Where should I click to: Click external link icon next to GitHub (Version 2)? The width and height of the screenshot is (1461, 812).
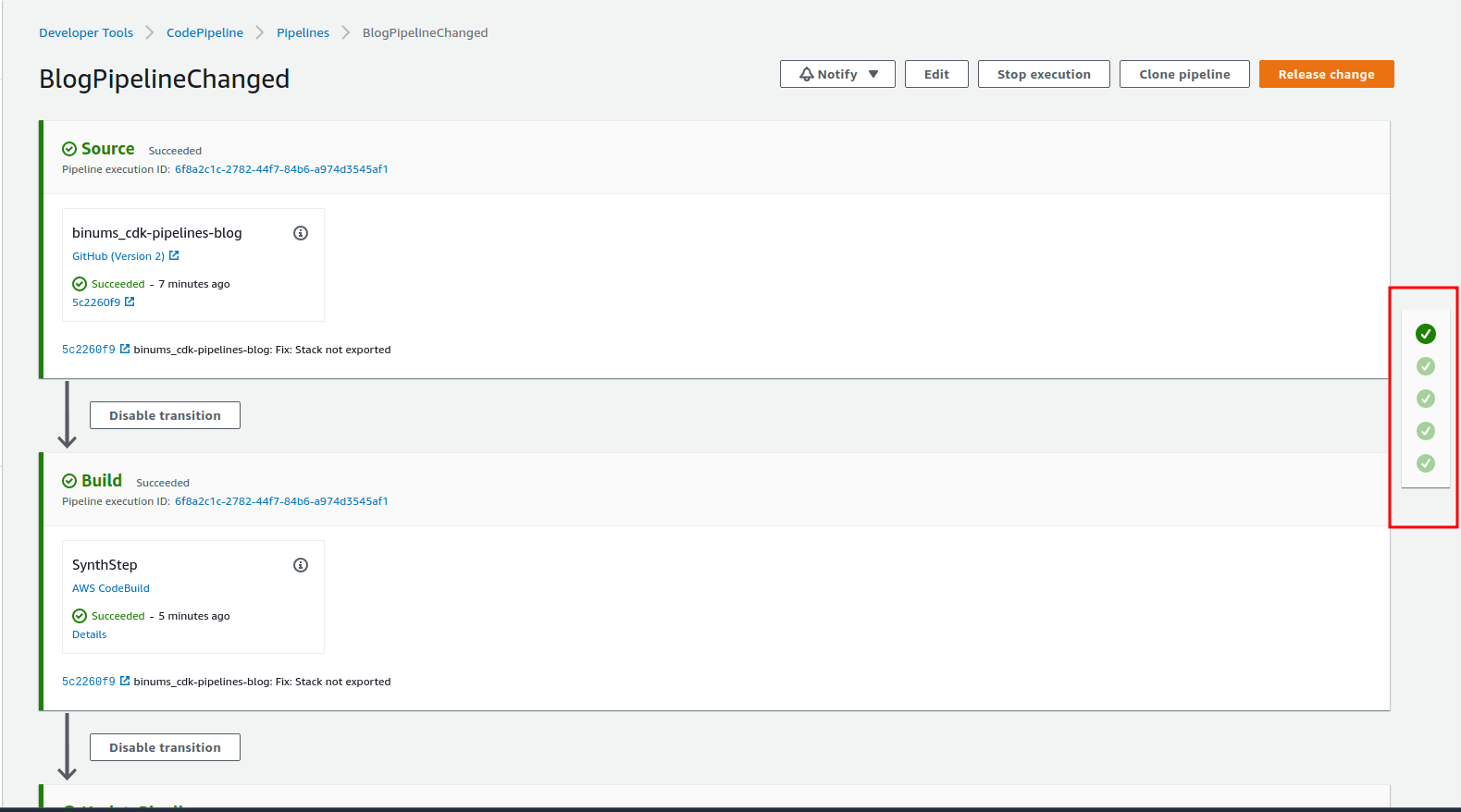[174, 255]
